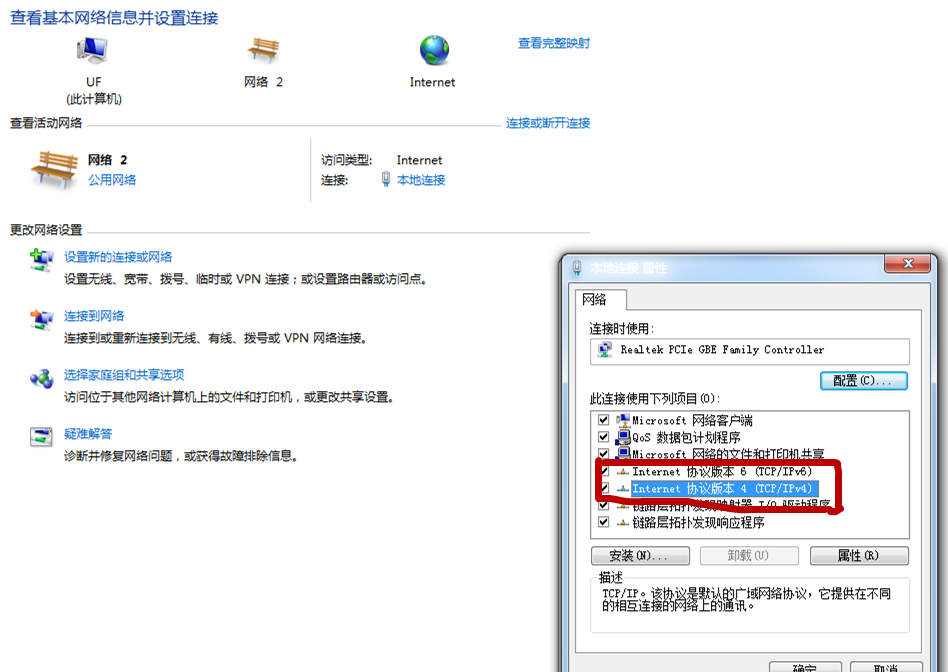
Task: Click the 配置(C)... button
Action: (863, 381)
